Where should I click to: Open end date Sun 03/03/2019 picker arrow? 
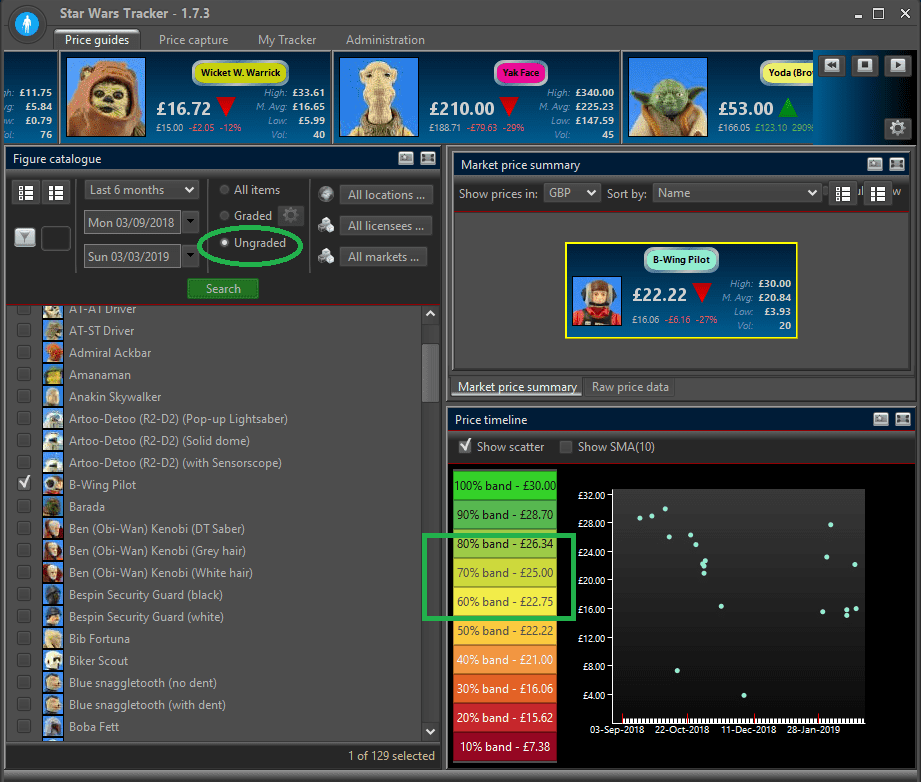click(x=190, y=256)
